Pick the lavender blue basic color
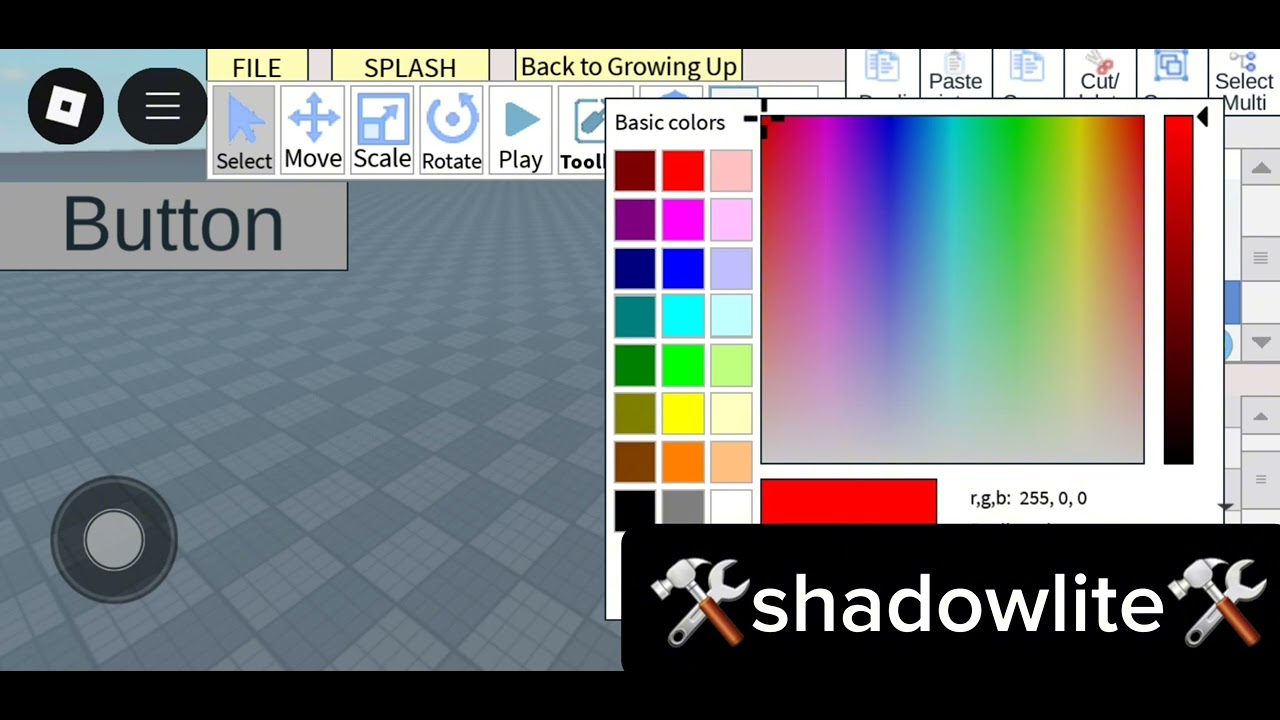This screenshot has width=1280, height=720. tap(731, 268)
